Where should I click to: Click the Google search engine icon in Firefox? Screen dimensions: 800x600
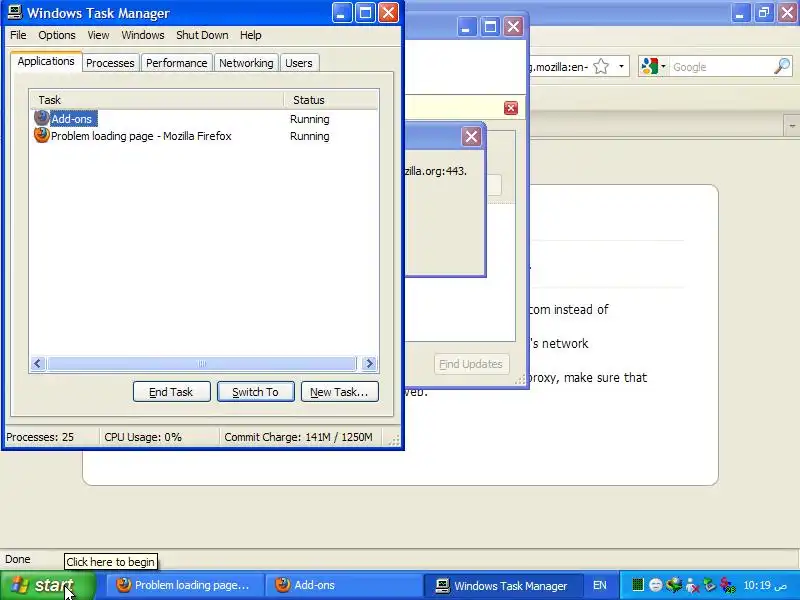649,67
